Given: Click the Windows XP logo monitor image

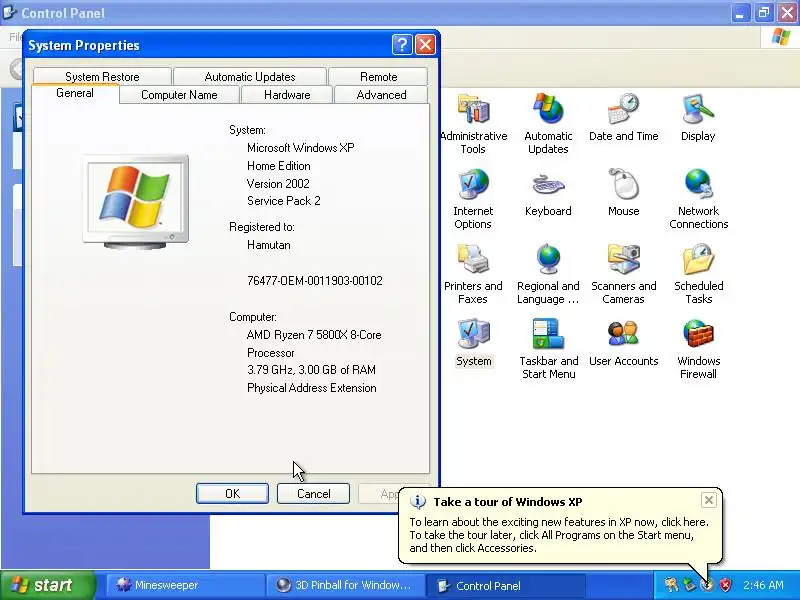Looking at the screenshot, I should [x=136, y=202].
